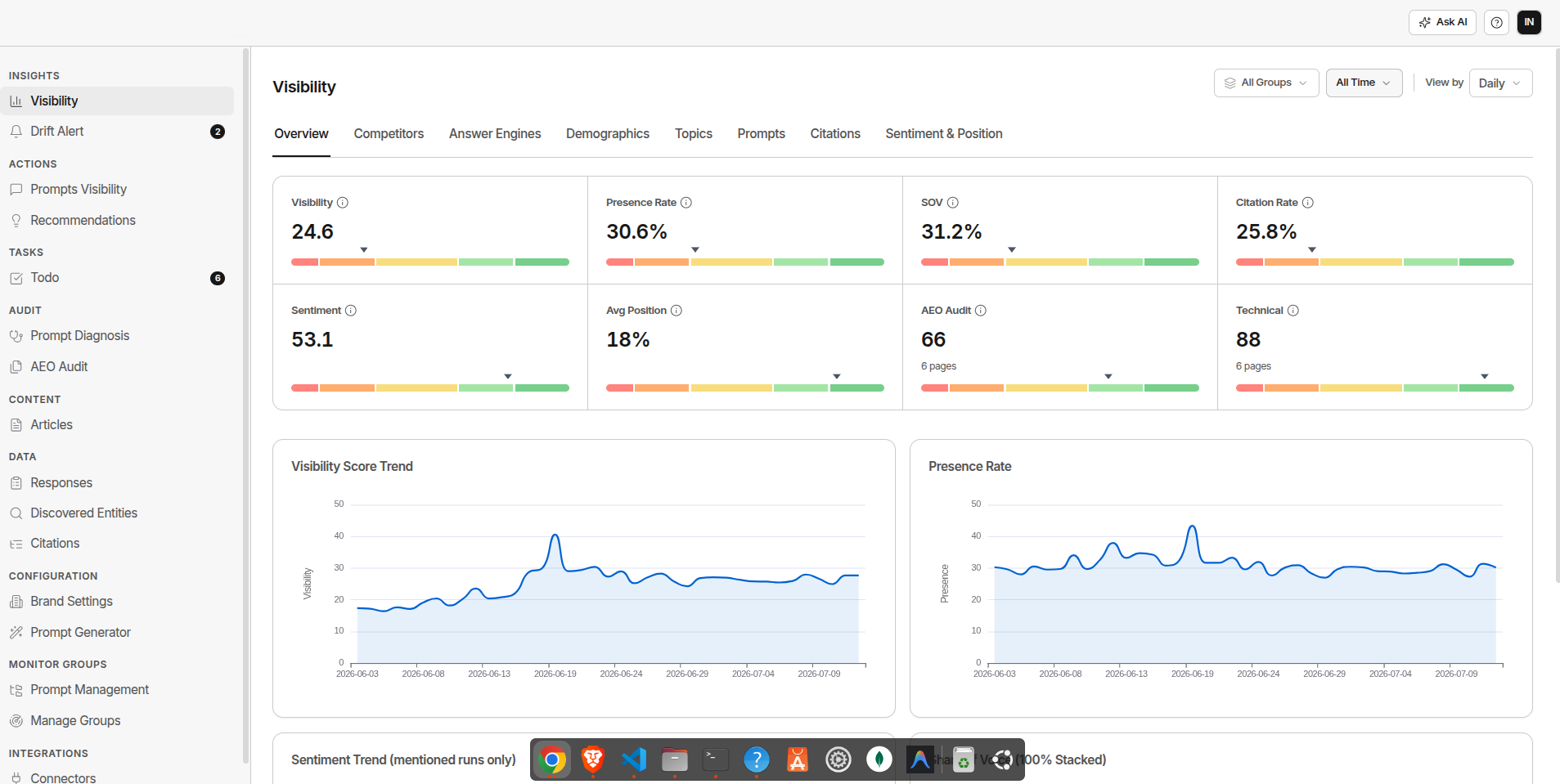Screen dimensions: 1560x784
Task: Click the Presence Rate info icon
Action: 686,203
